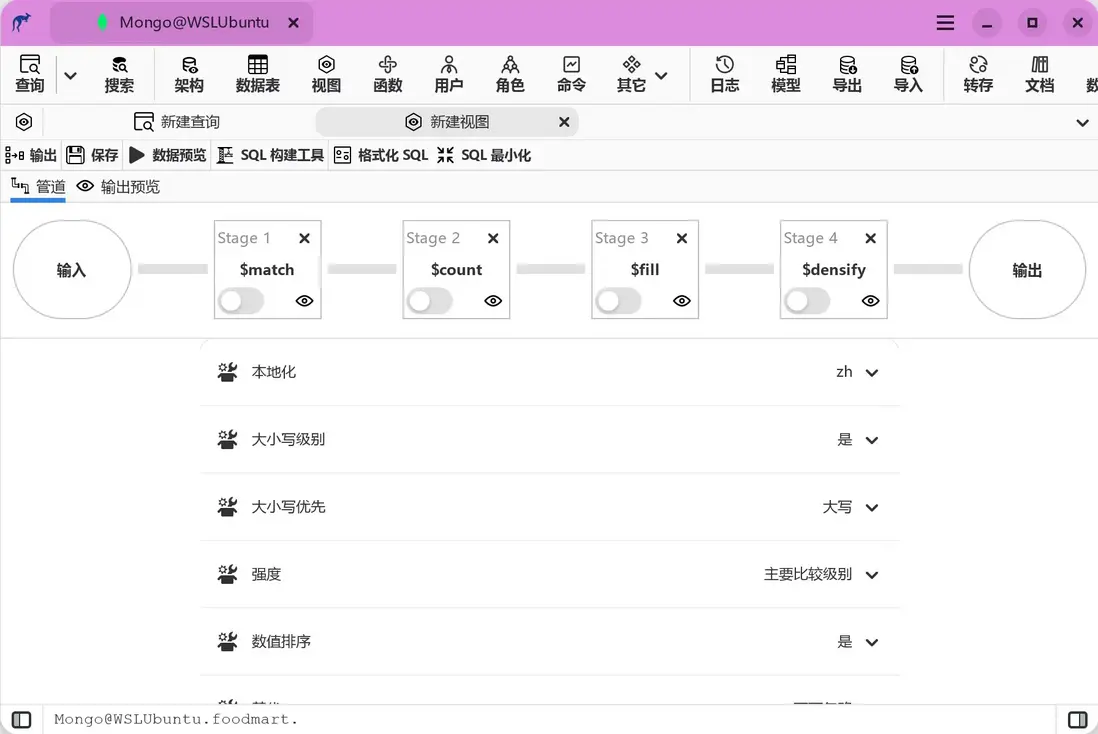
Task: Turn on the Stage 4 $densify switch
Action: tap(806, 300)
